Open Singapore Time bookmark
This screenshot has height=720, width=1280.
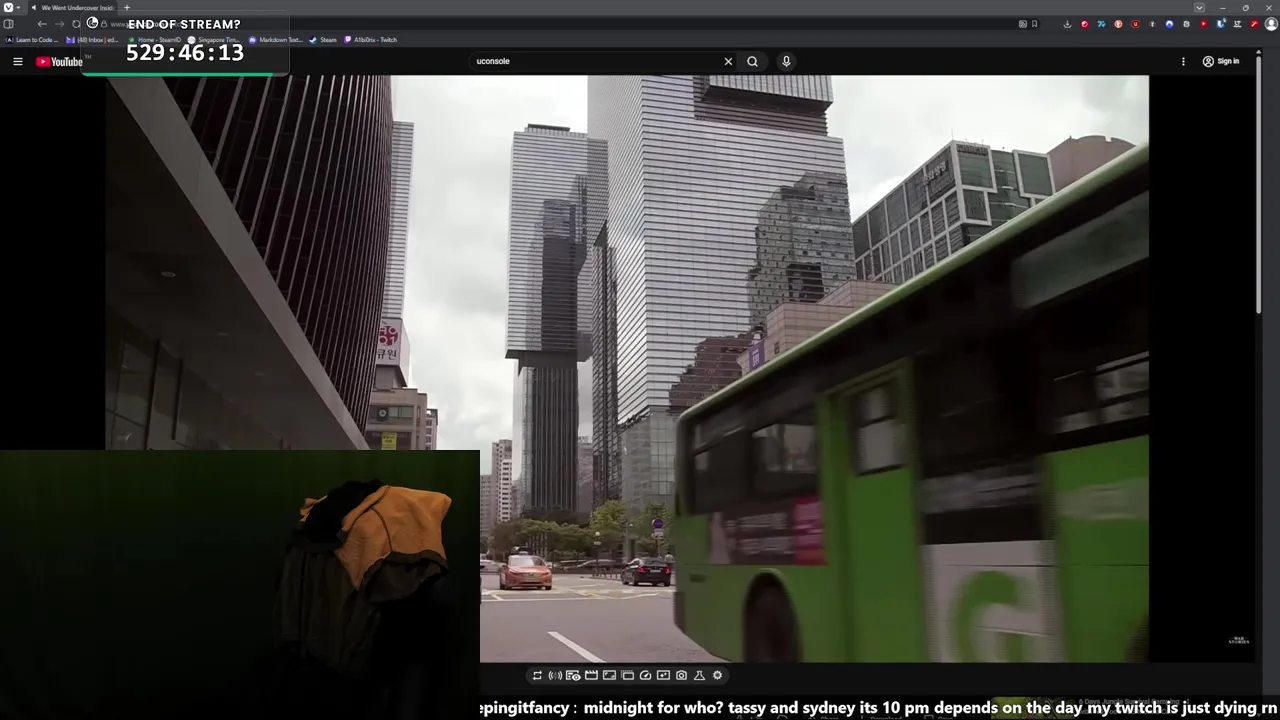coord(214,40)
